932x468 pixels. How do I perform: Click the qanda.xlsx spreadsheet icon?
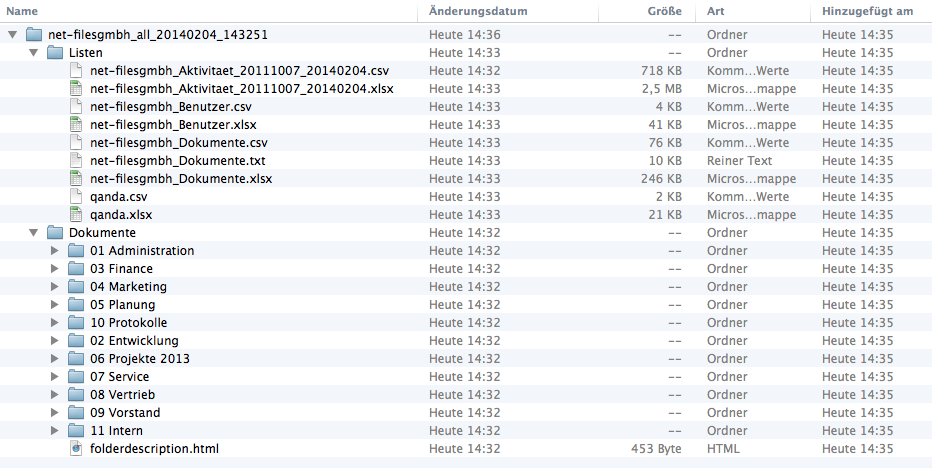point(76,215)
